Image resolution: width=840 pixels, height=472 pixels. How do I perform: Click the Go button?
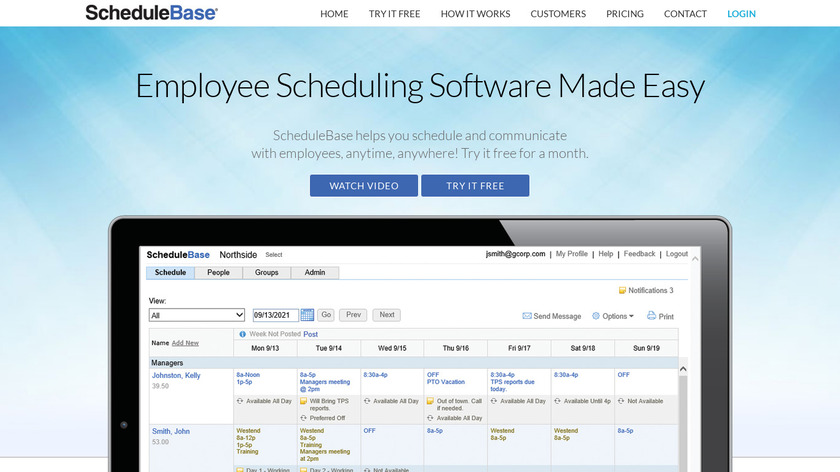[x=326, y=315]
